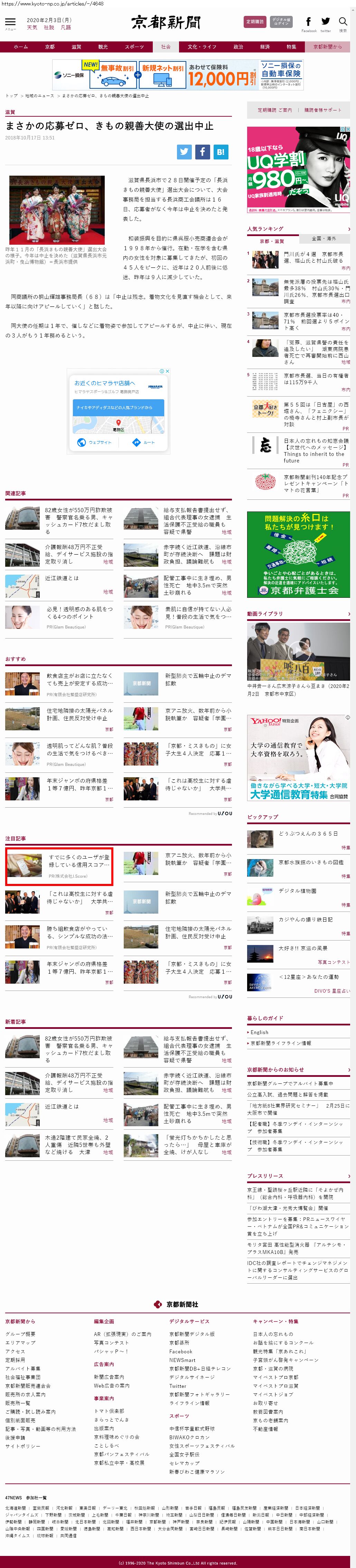This screenshot has width=356, height=1568.
Task: Open 京都新聞ライフライン情報 link
Action: pos(280,1043)
